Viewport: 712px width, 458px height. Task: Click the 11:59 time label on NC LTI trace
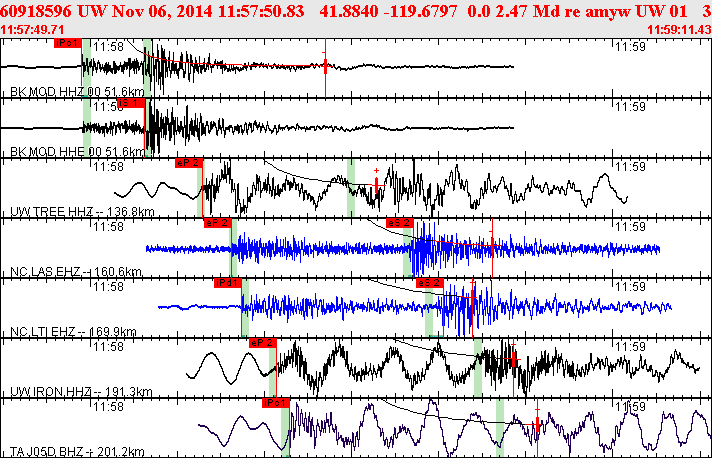630,286
